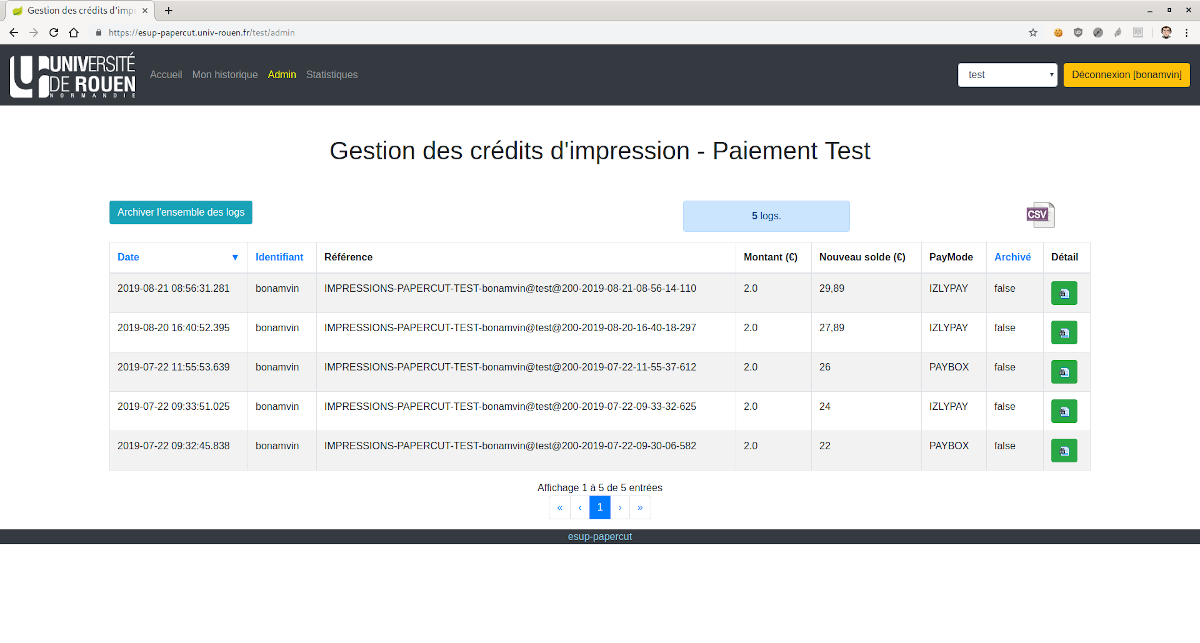Screen dimensions: 1200x643
Task: Select page 1 in pagination
Action: [600, 508]
